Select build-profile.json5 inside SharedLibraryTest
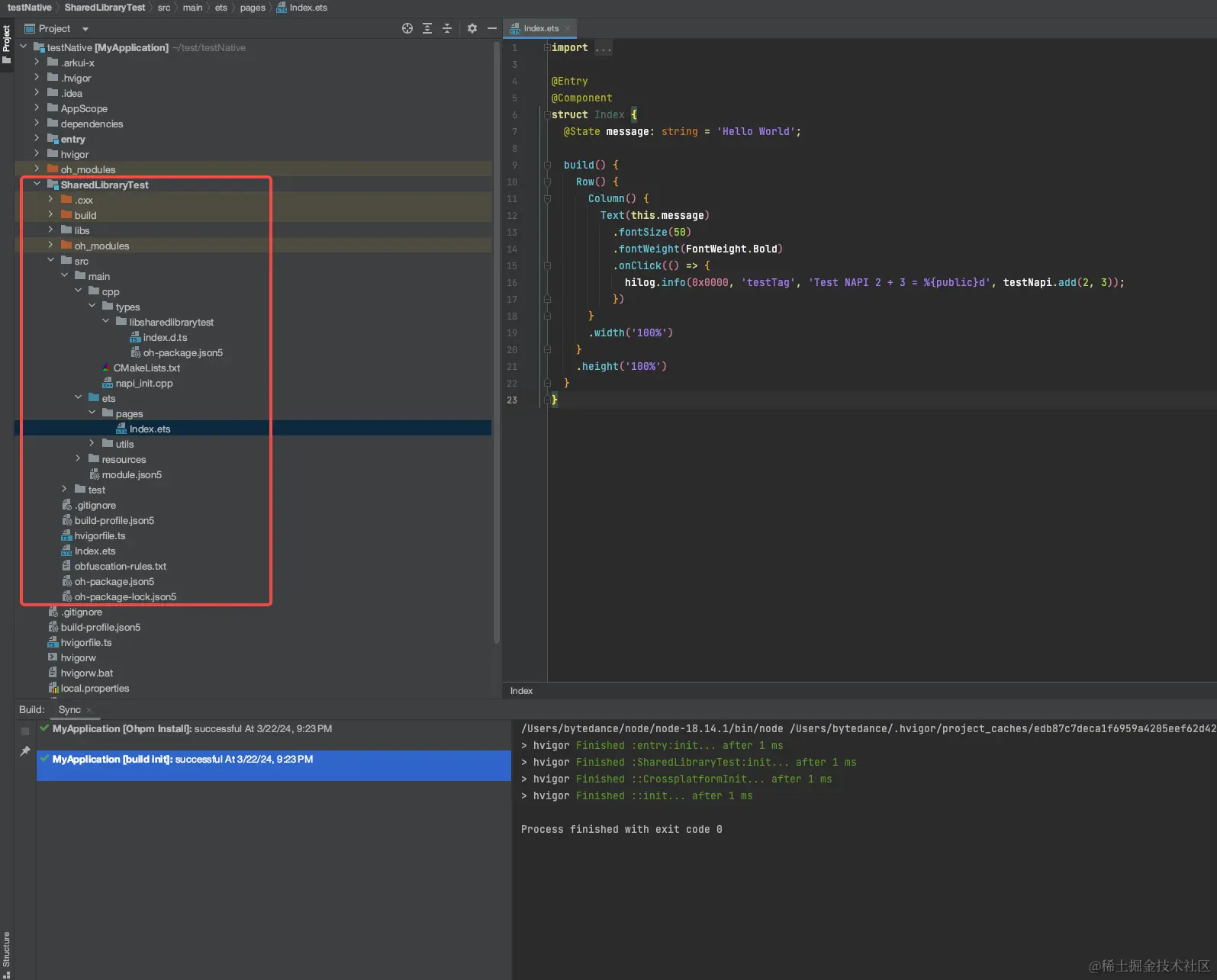 114,520
